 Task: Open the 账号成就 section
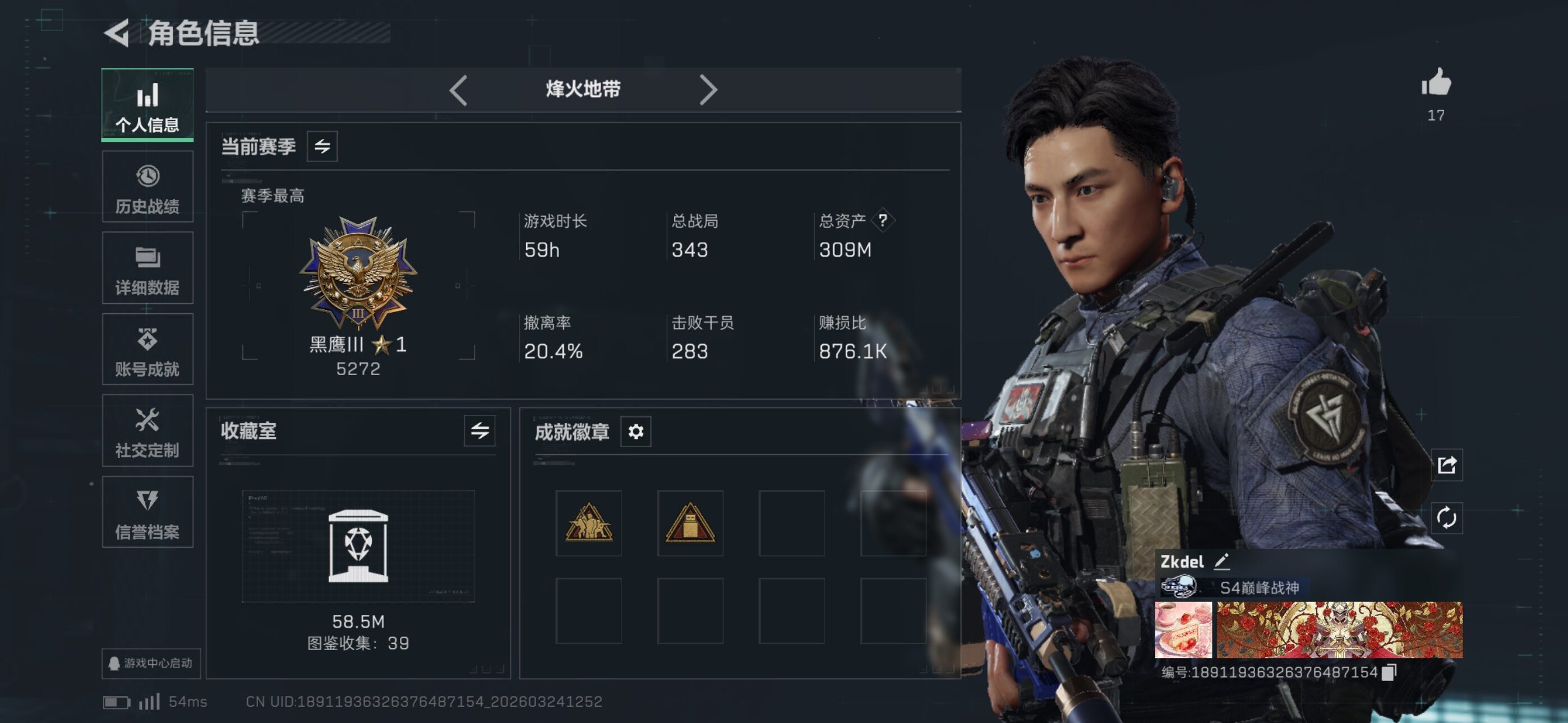147,349
